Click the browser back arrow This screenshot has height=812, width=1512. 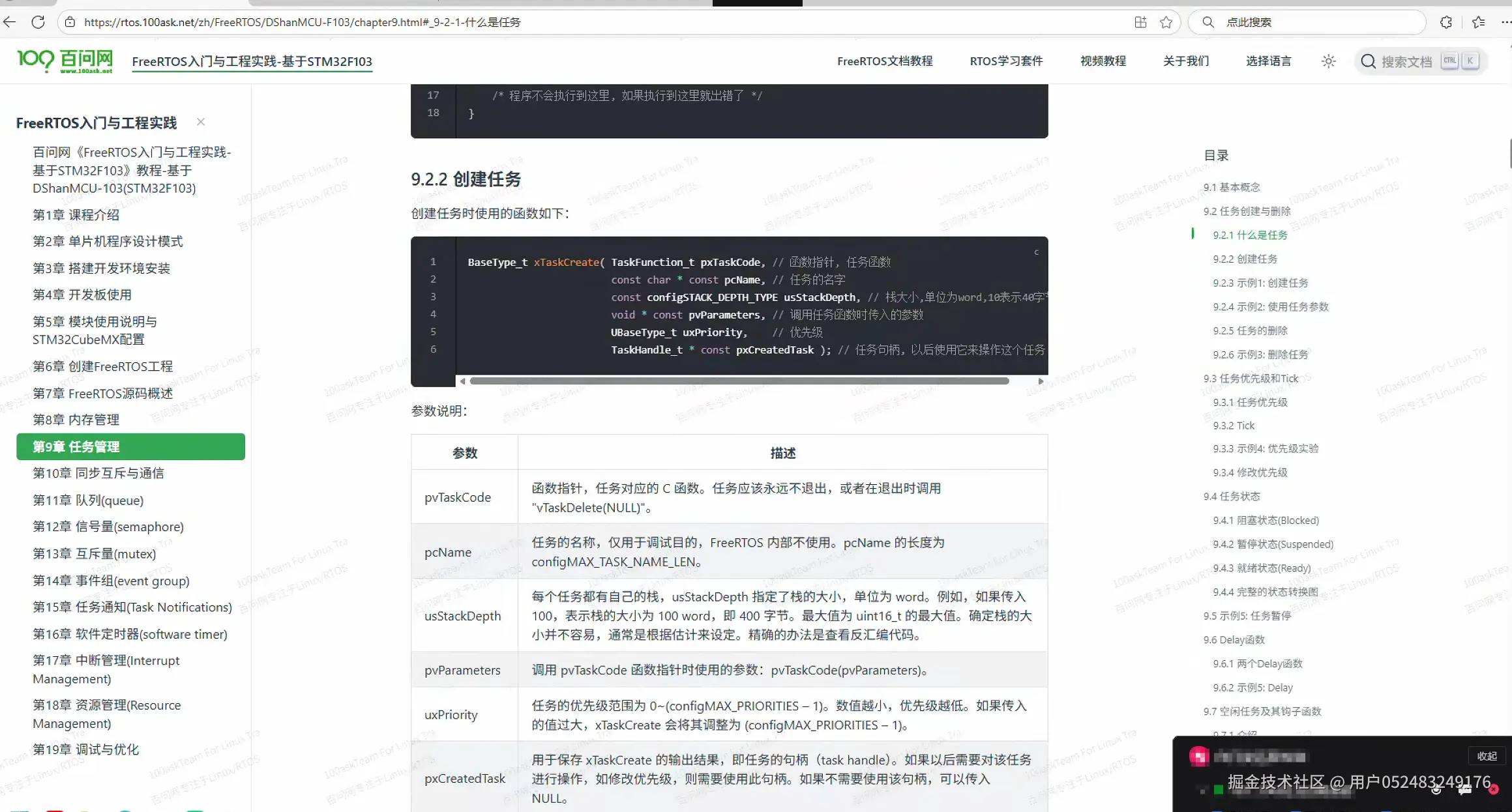pyautogui.click(x=10, y=22)
